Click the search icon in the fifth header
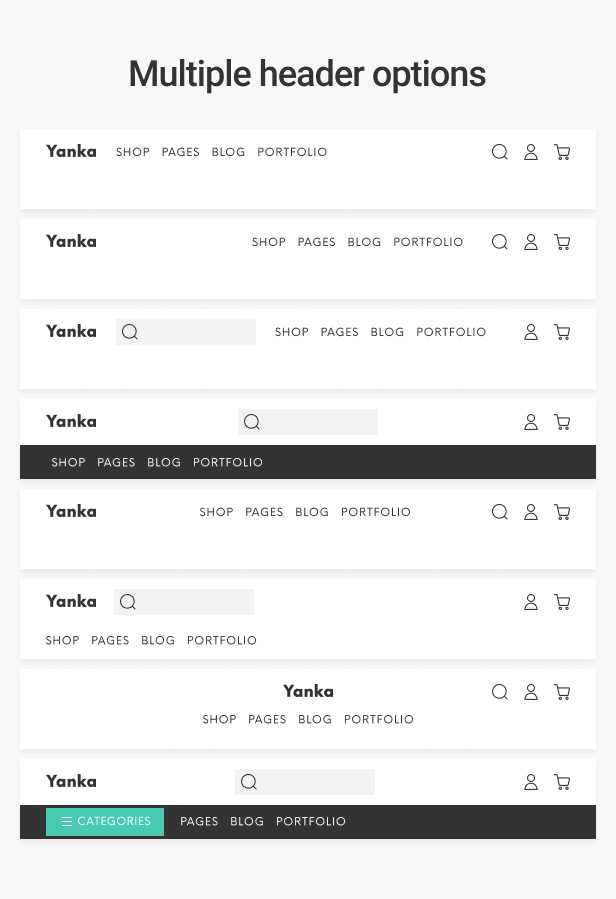The image size is (616, 899). [500, 512]
